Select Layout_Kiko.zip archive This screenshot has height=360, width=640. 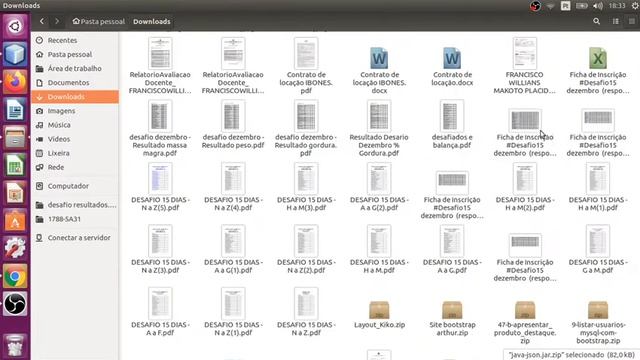tap(379, 315)
